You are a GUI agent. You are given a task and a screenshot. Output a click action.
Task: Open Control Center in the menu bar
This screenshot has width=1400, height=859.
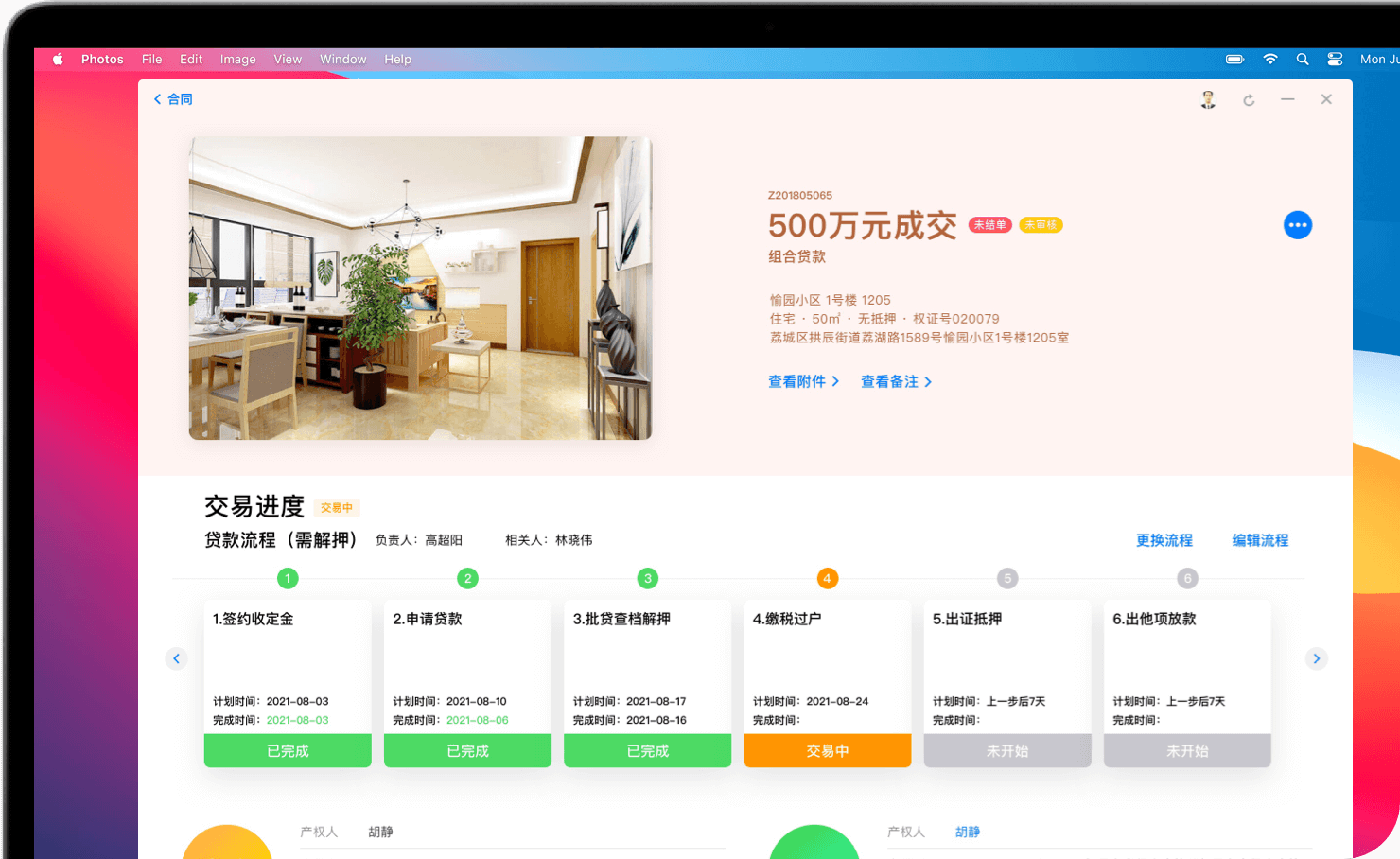1335,59
